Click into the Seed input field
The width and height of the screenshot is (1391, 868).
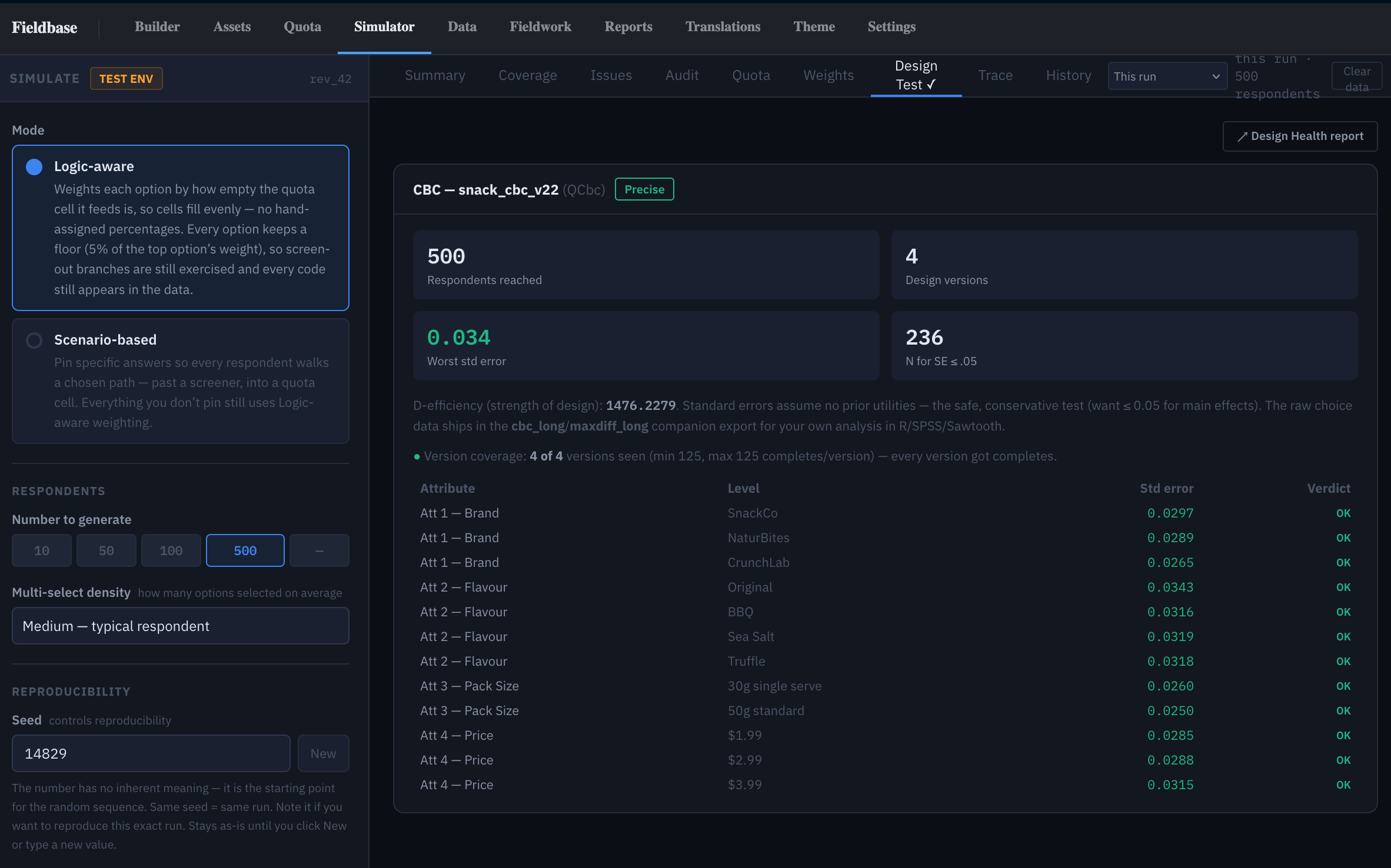(x=151, y=754)
